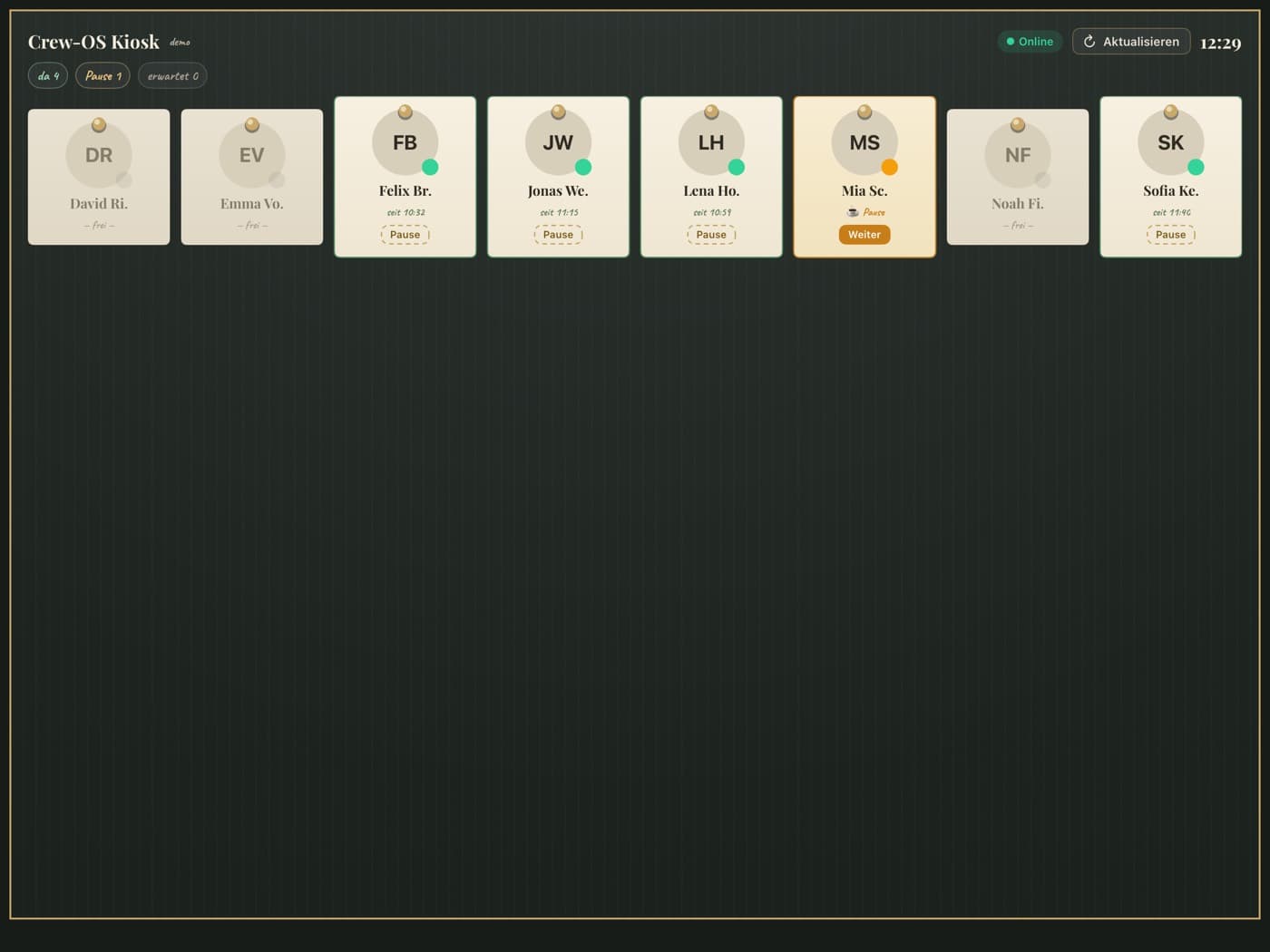This screenshot has width=1270, height=952.
Task: Click the NF avatar of Noah Fi.
Action: (x=1018, y=155)
